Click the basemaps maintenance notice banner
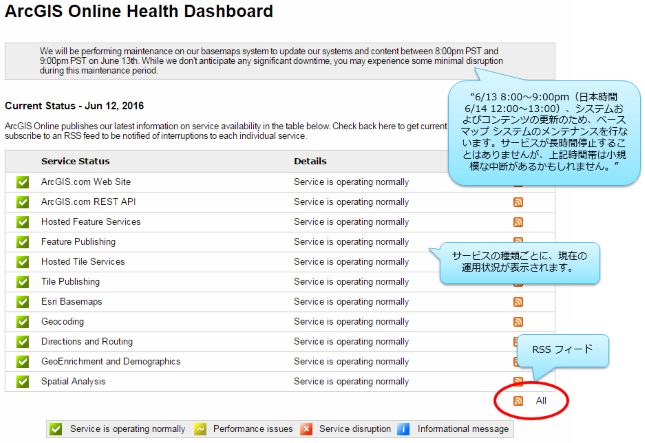Screen dimensions: 645x443 point(280,61)
